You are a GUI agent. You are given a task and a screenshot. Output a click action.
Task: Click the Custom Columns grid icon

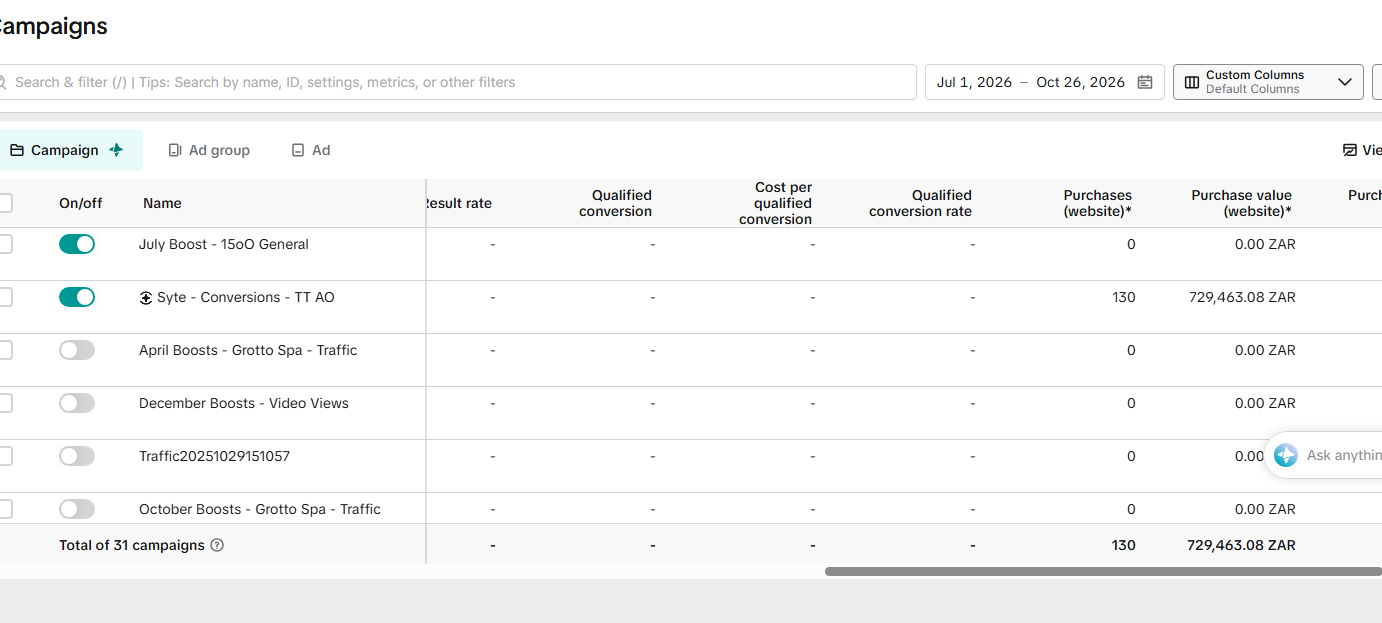point(1192,82)
